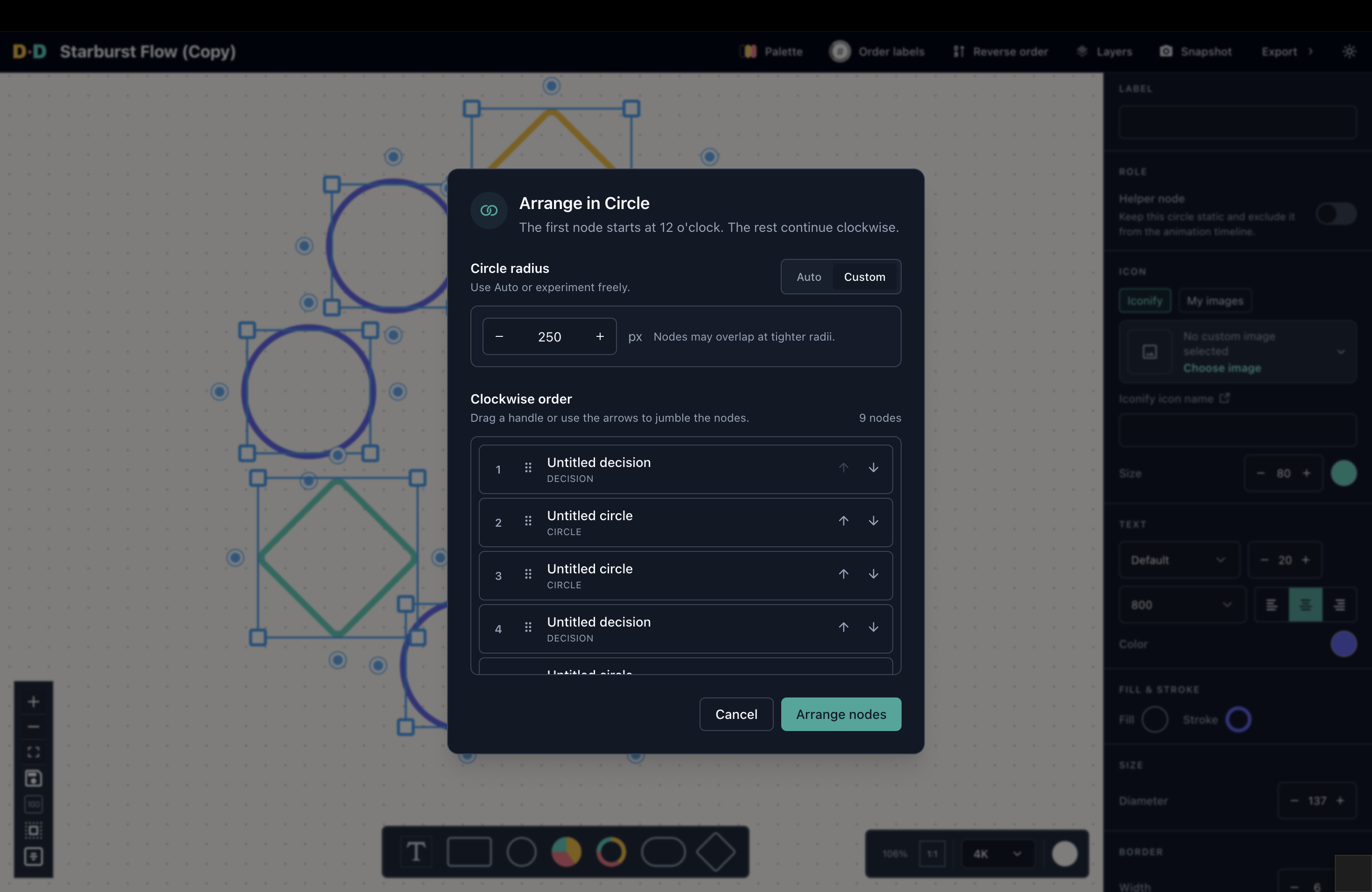Zoom in with canvas plus button
Image resolution: width=1372 pixels, height=892 pixels.
pyautogui.click(x=34, y=702)
